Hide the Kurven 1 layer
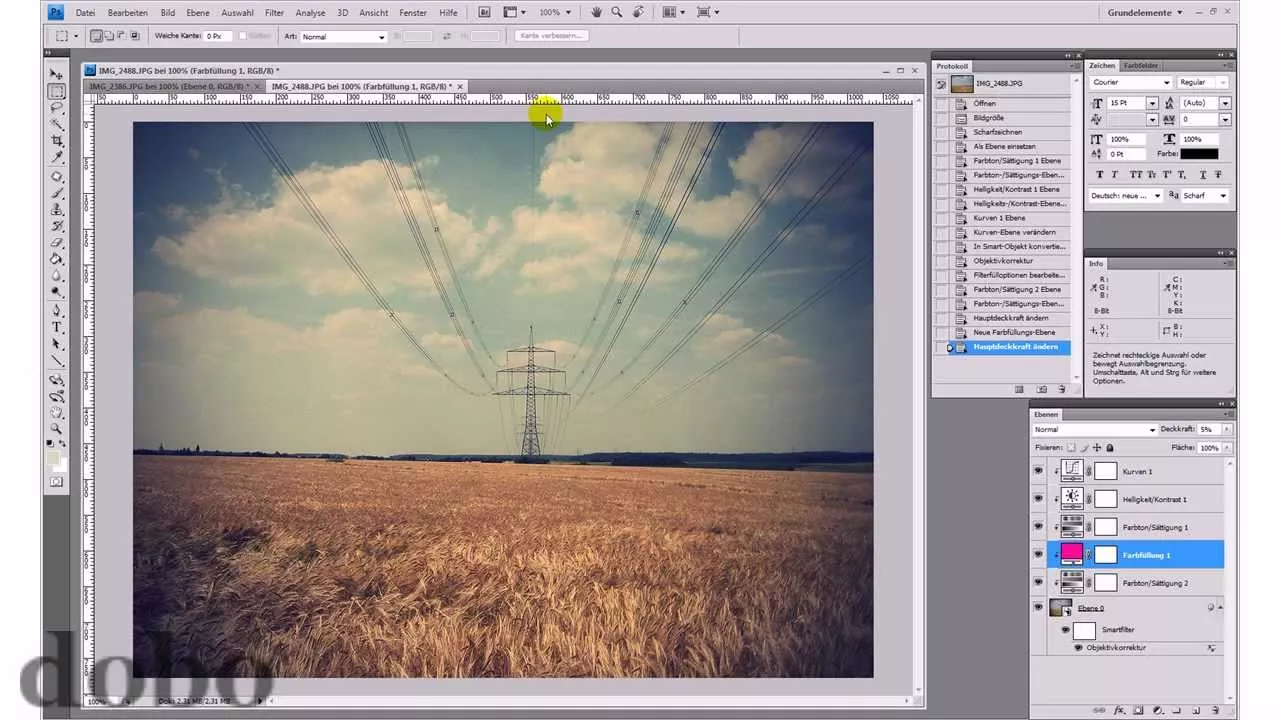Viewport: 1280px width, 720px height. point(1038,471)
